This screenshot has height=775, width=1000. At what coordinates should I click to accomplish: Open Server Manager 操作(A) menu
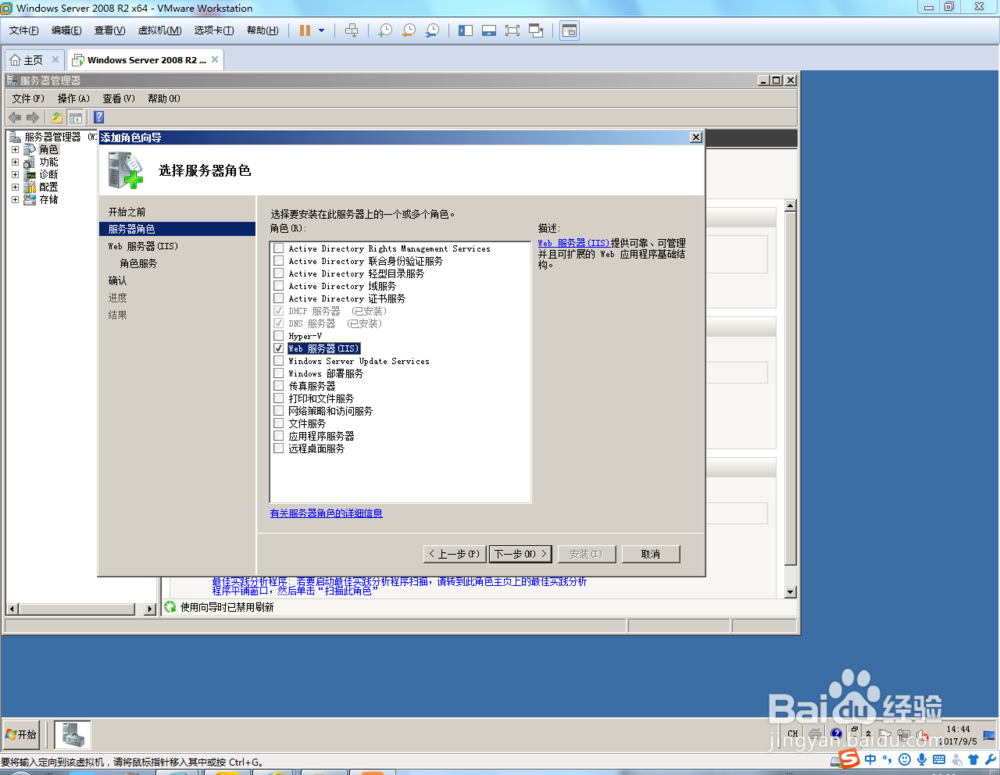[x=73, y=98]
